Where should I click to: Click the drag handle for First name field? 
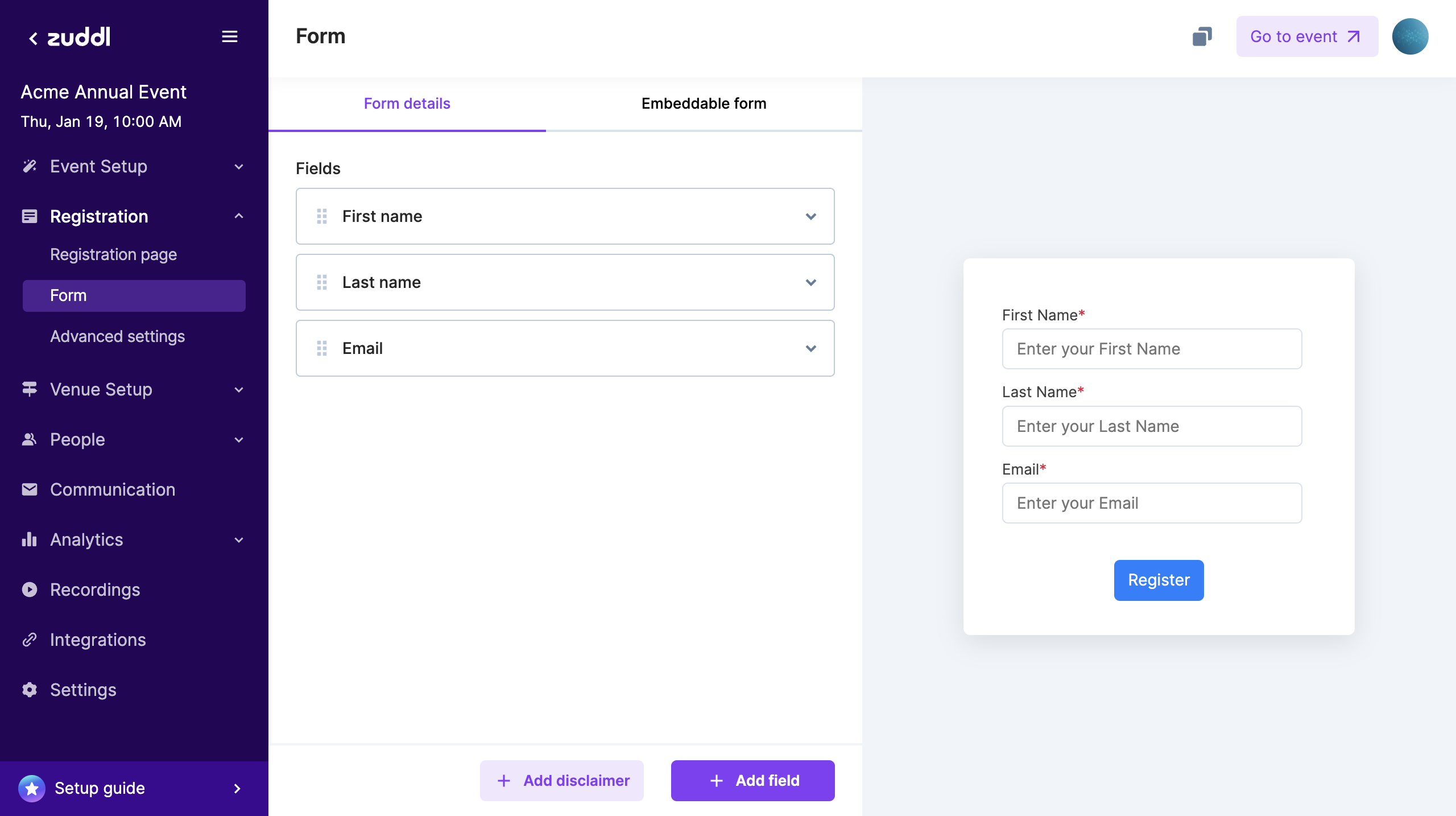[322, 216]
